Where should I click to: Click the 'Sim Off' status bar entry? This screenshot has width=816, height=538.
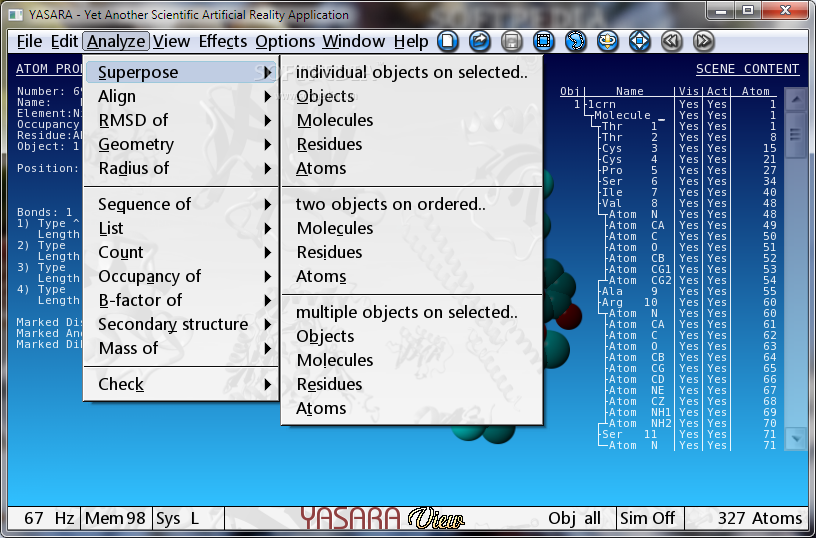pyautogui.click(x=648, y=518)
